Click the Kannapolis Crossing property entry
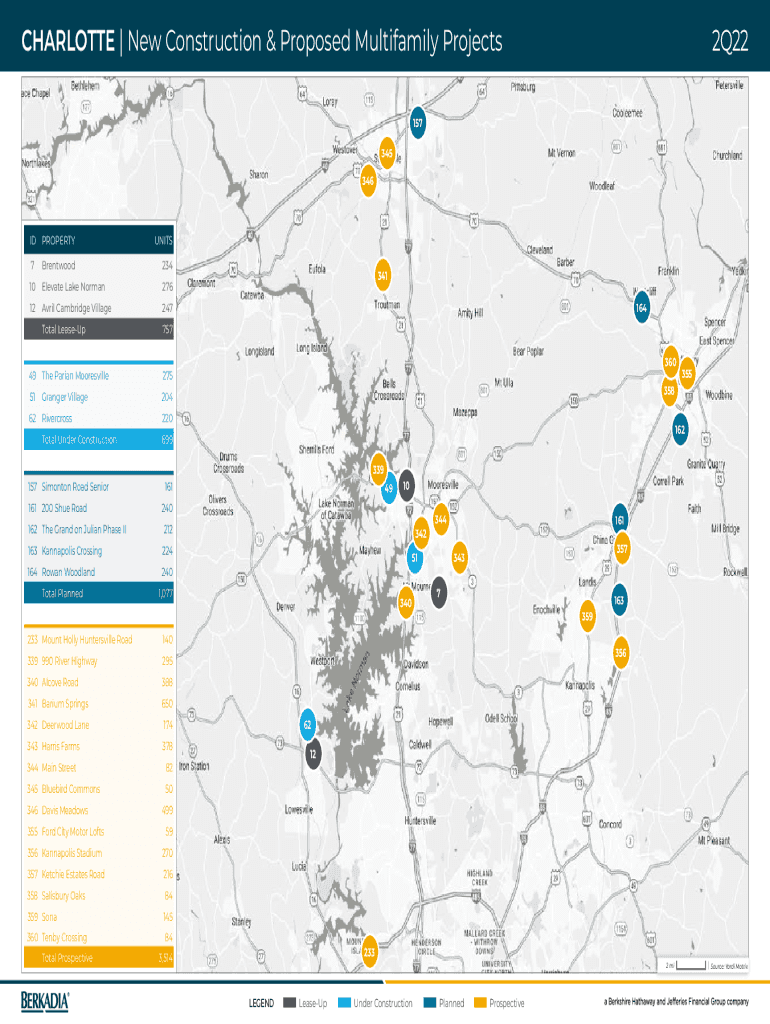The image size is (770, 1024). (98, 551)
